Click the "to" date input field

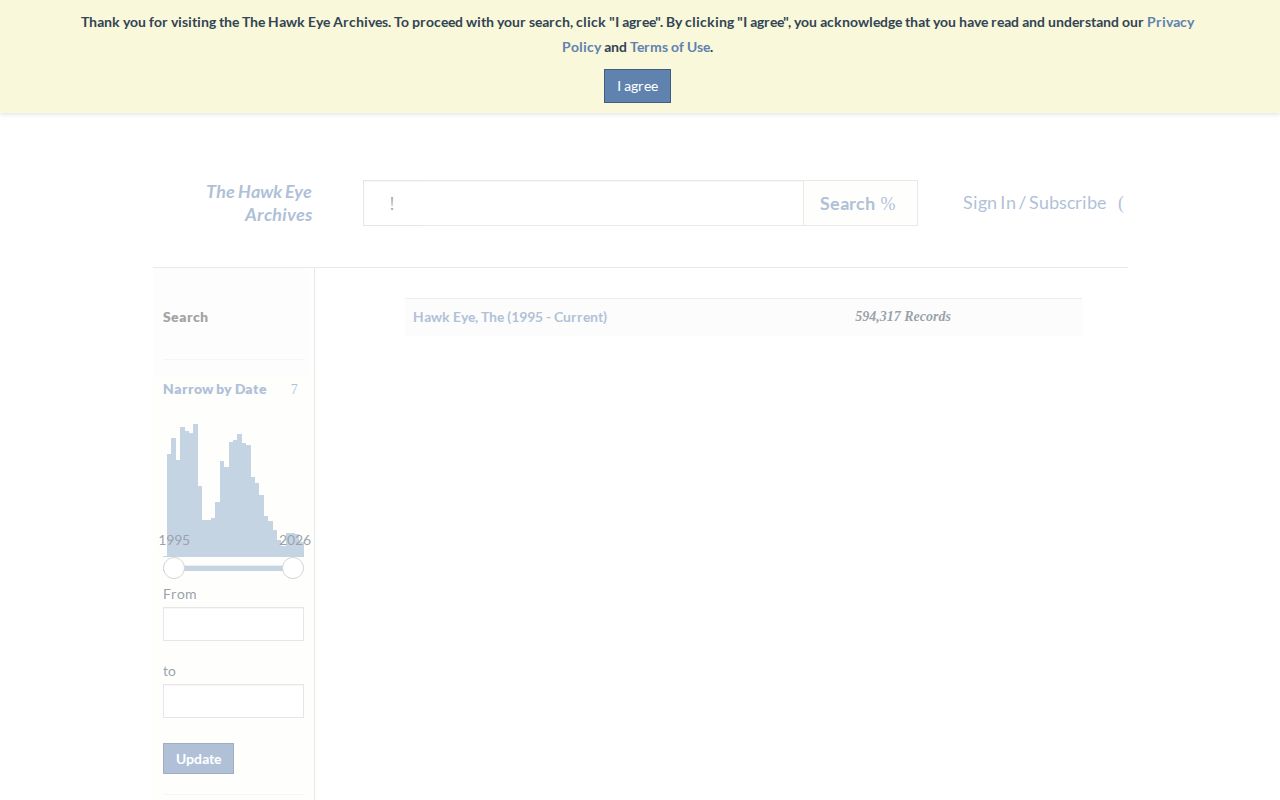(233, 701)
